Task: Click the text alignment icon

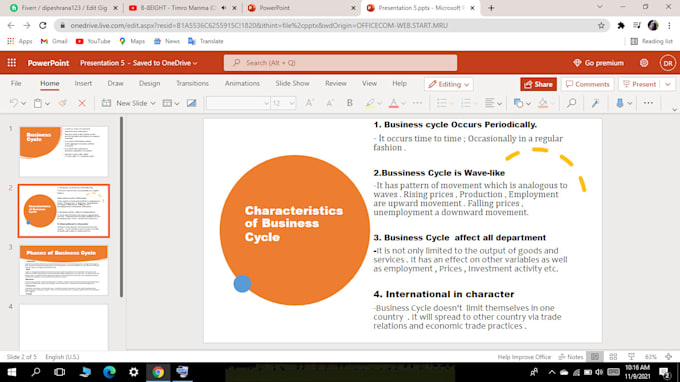Action: [489, 103]
